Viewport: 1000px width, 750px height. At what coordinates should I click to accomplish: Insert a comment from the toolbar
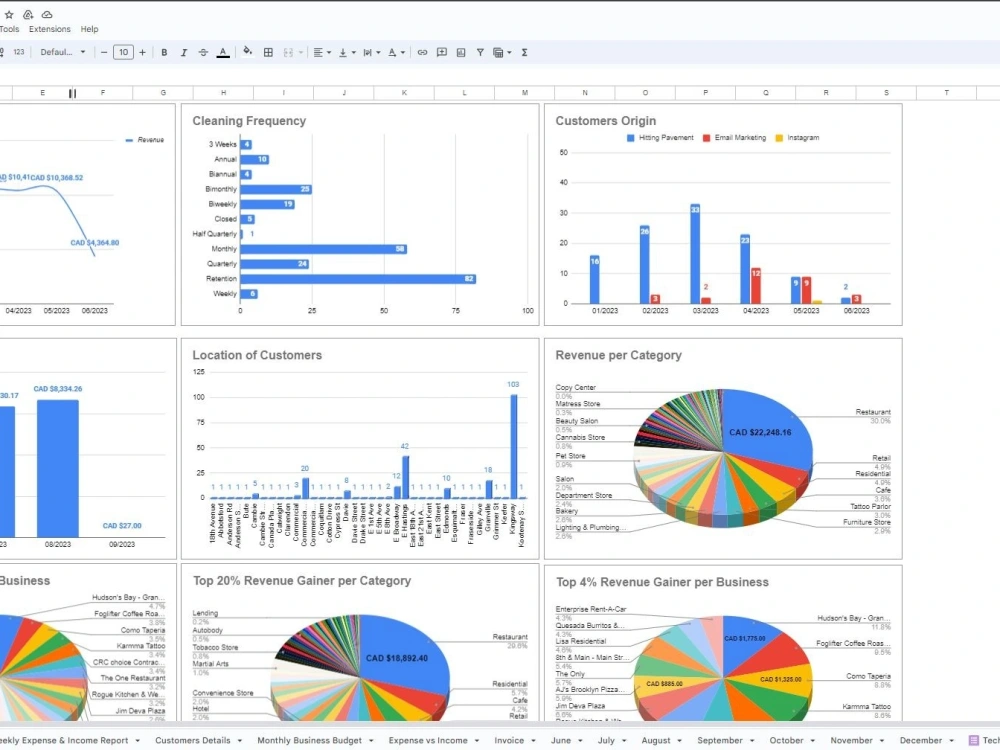pyautogui.click(x=441, y=52)
